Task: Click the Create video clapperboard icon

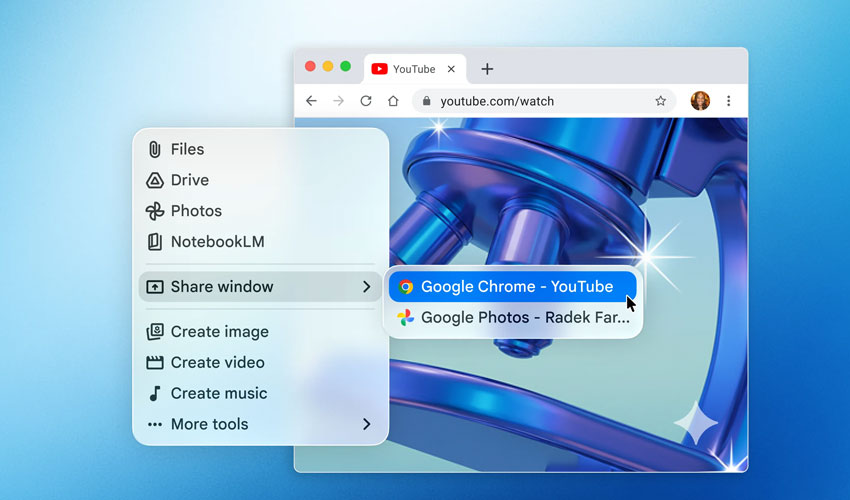Action: point(154,362)
